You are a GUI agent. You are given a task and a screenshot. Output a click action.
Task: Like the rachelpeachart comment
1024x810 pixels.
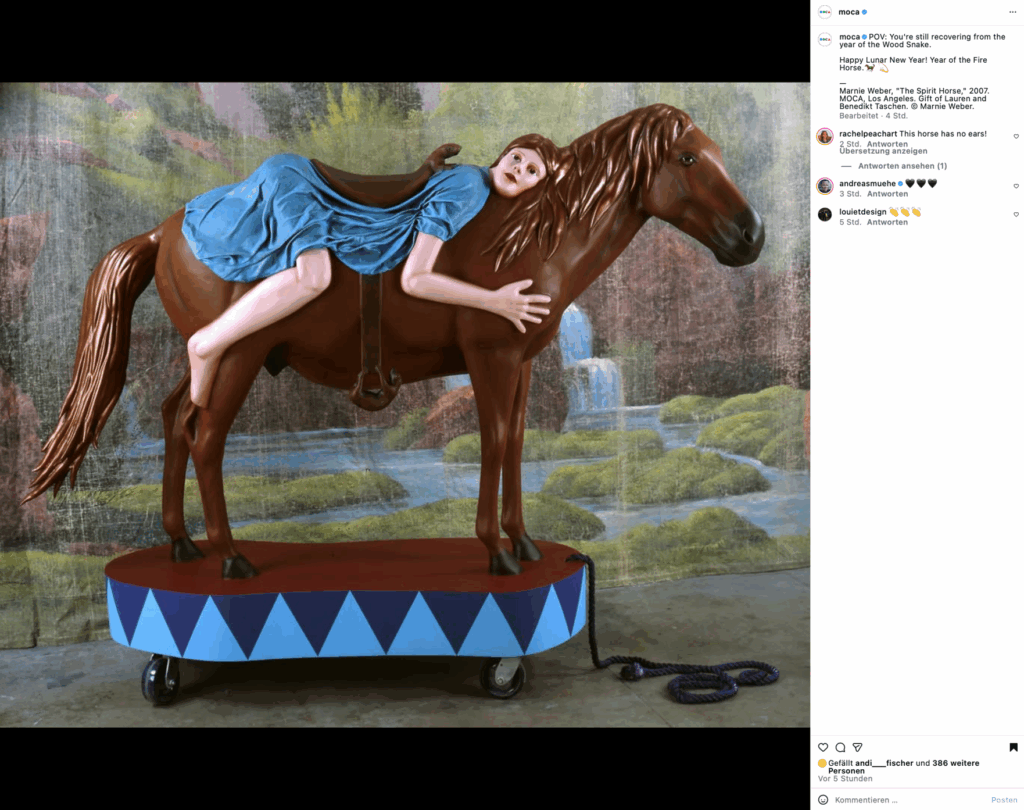coord(1016,137)
